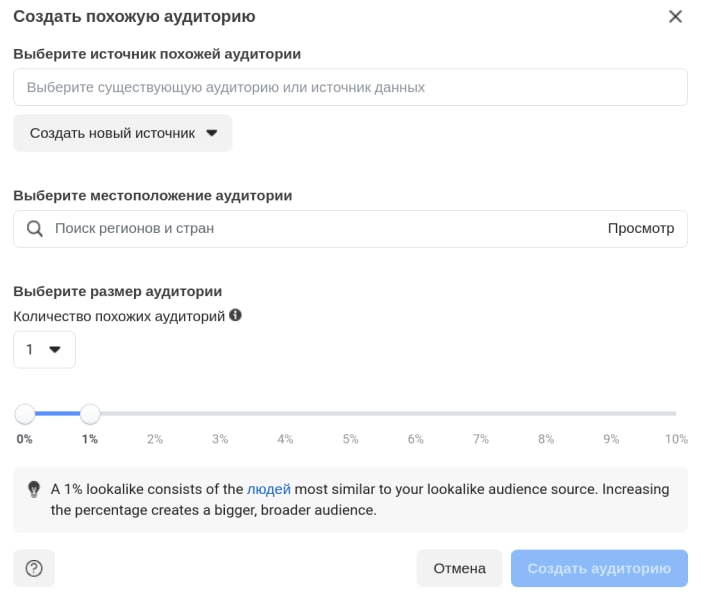The image size is (702, 600).
Task: Click the 'Создать аудиторию' button
Action: 599,568
